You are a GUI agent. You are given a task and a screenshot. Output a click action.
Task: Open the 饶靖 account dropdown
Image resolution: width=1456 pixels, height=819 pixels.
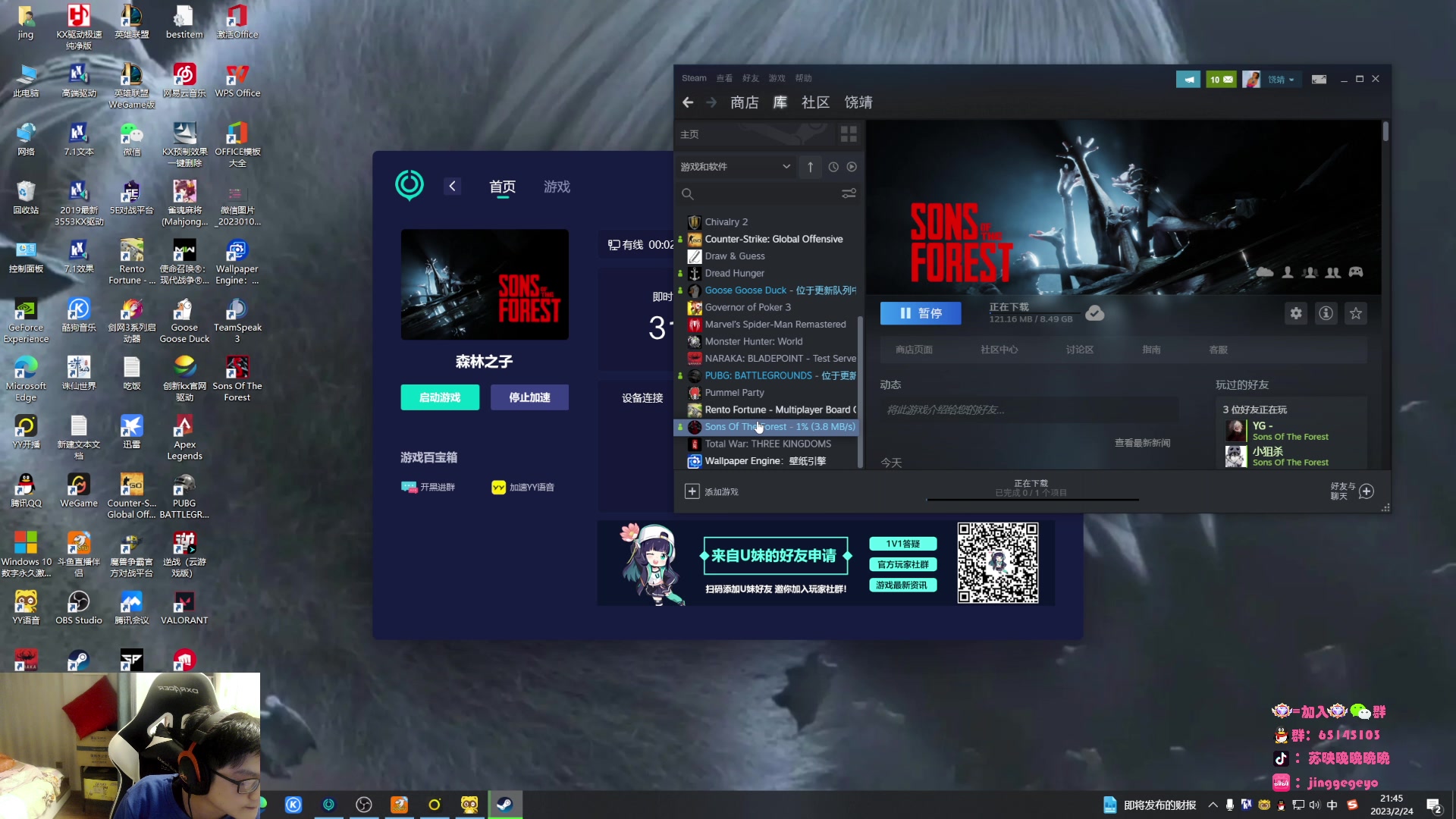click(x=1282, y=80)
